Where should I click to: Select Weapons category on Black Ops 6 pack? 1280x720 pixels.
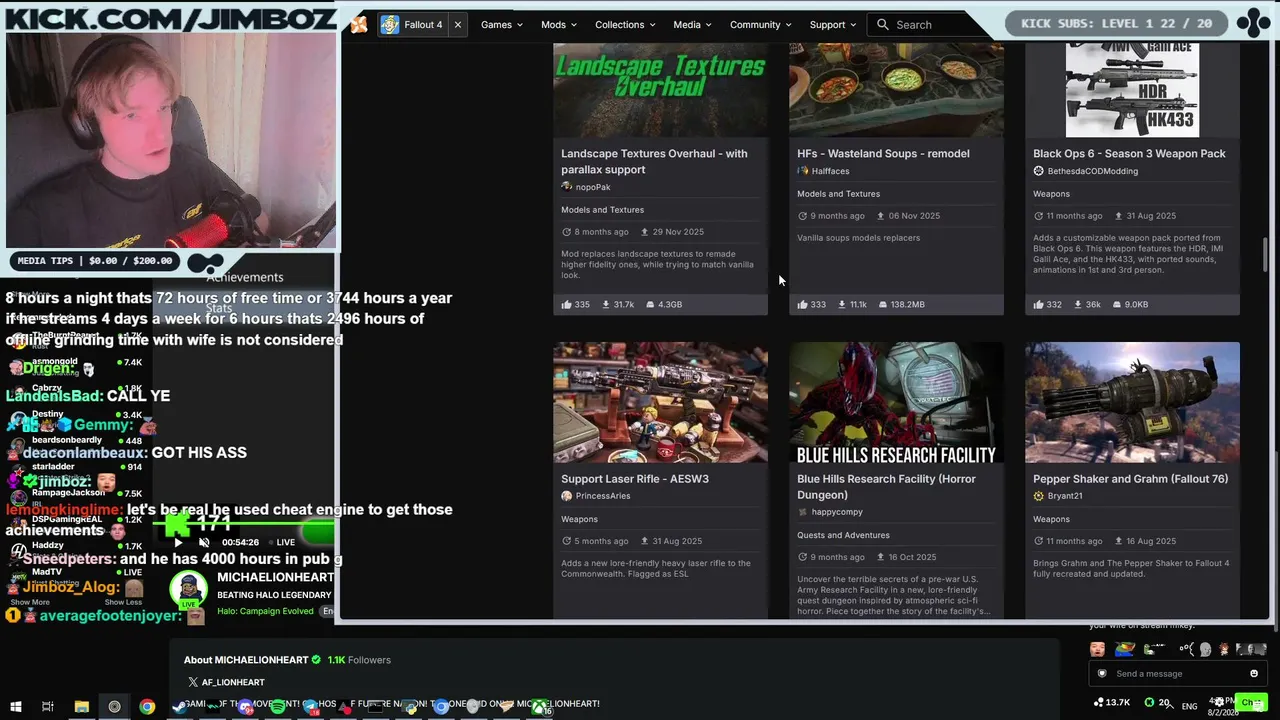pyautogui.click(x=1051, y=194)
